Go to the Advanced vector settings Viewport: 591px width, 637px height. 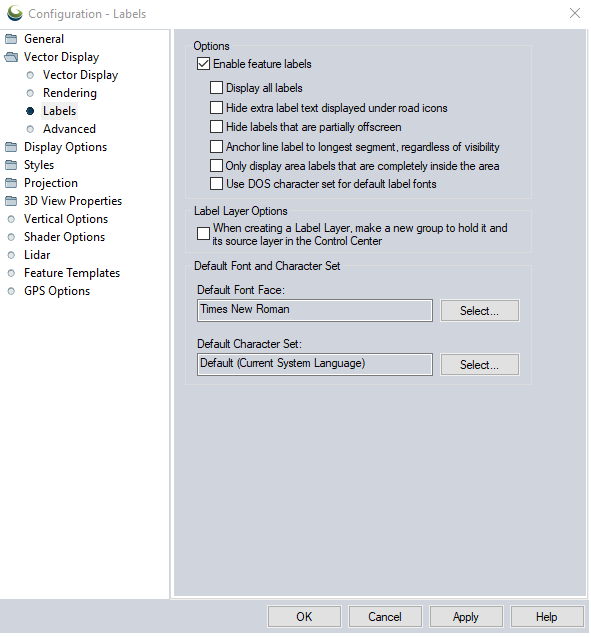coord(69,129)
